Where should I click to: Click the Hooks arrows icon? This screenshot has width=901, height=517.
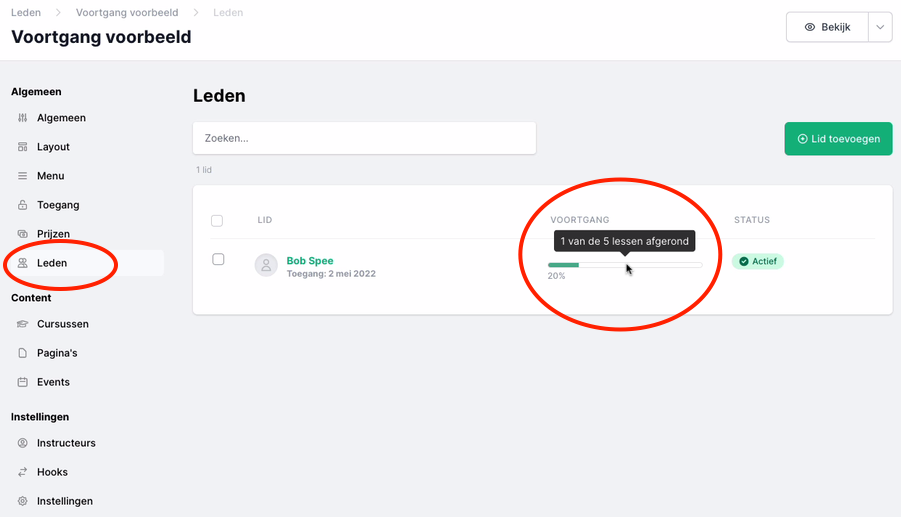(x=22, y=472)
